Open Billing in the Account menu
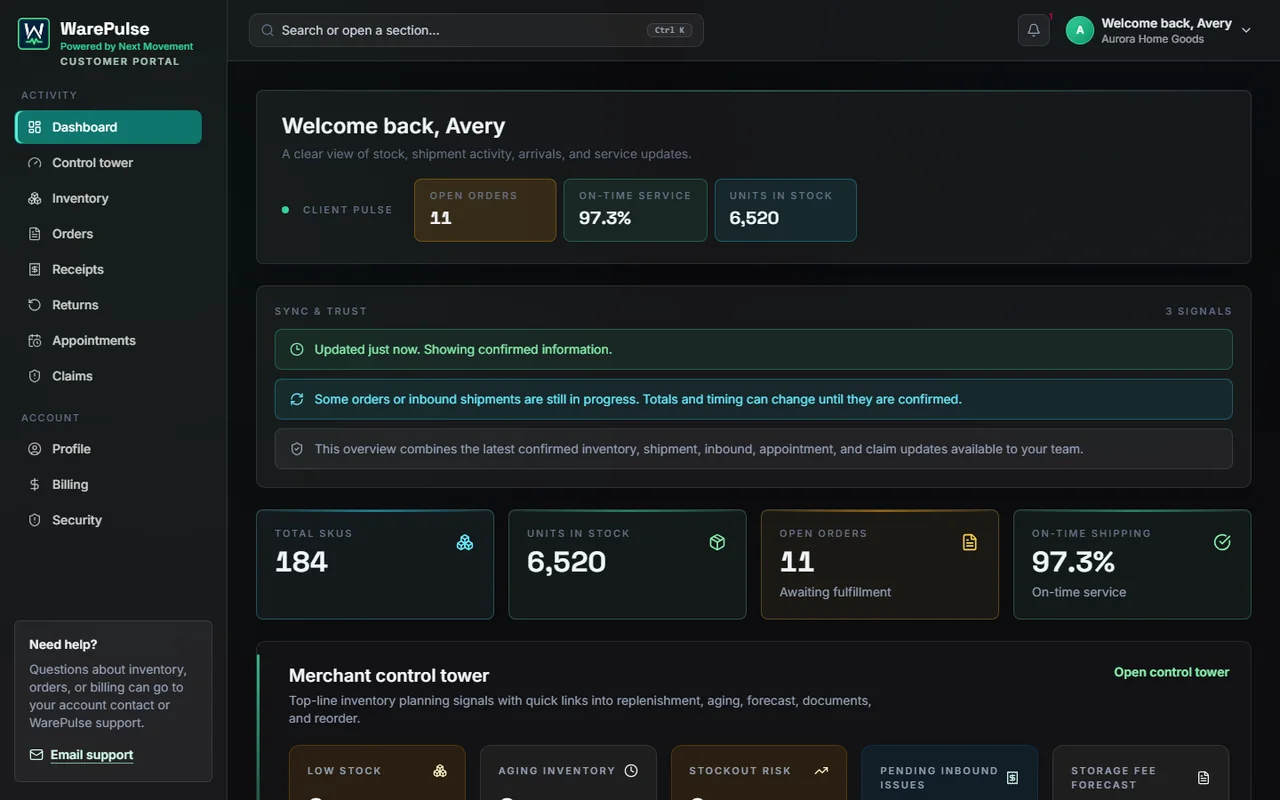 tap(109, 484)
